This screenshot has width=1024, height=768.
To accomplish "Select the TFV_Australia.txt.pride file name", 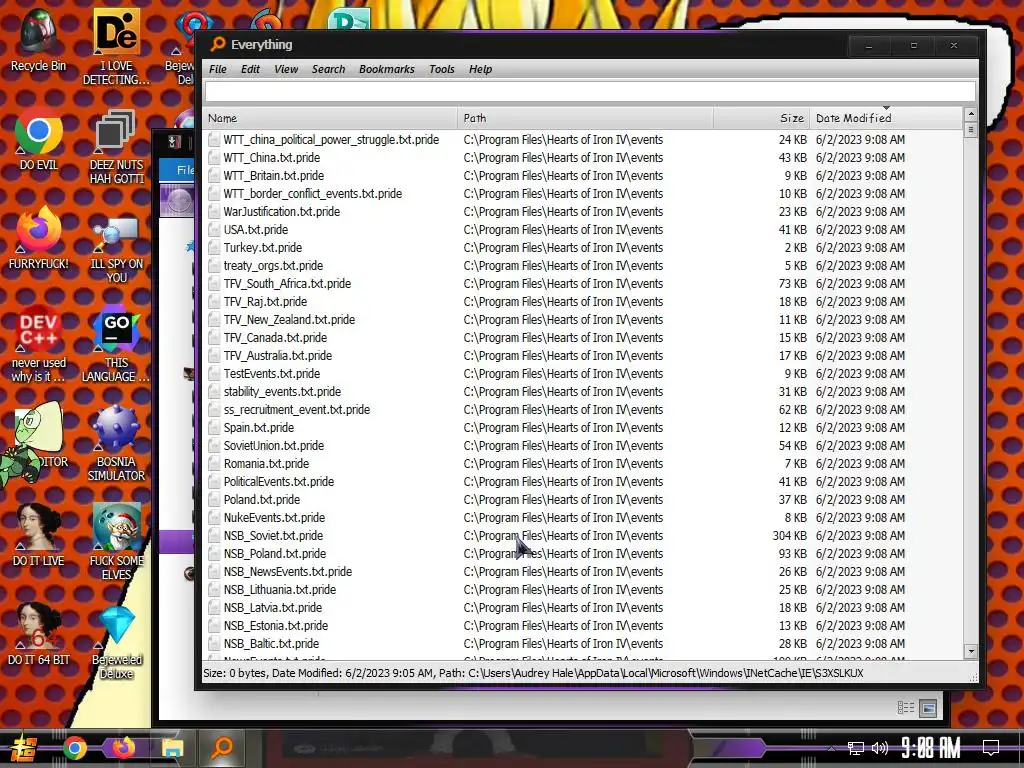I will [x=278, y=356].
